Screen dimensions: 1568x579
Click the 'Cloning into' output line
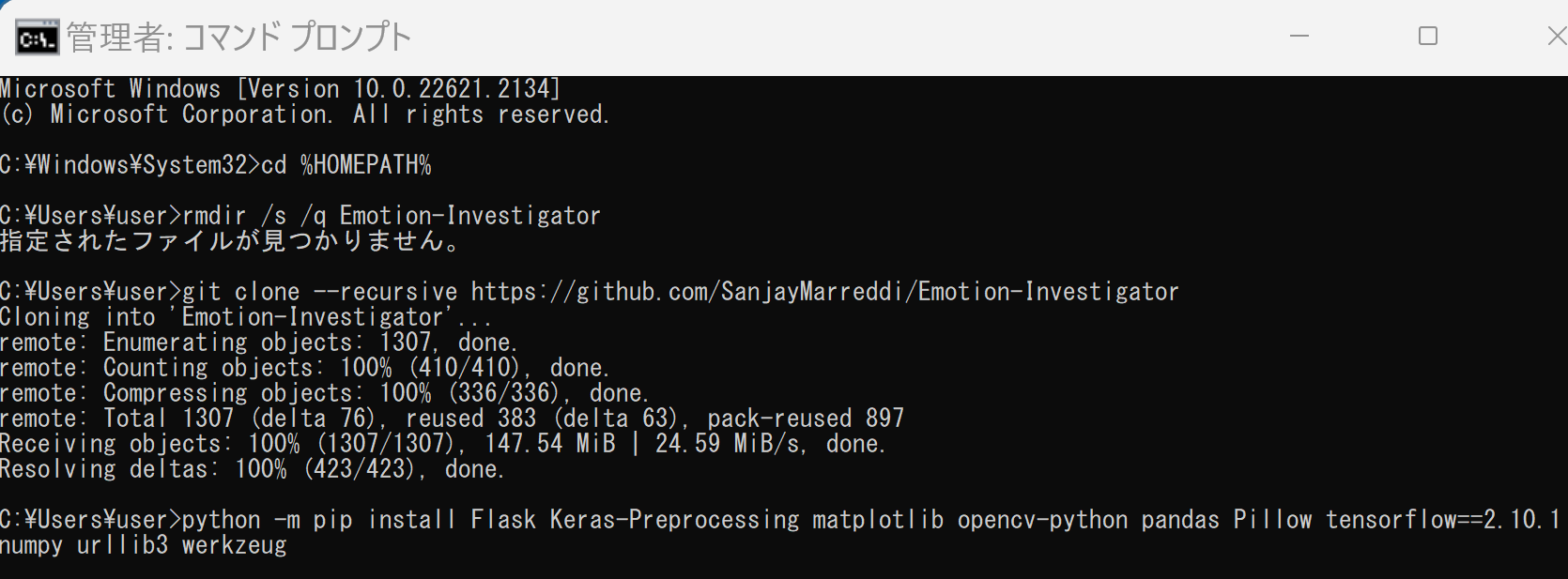click(x=245, y=317)
